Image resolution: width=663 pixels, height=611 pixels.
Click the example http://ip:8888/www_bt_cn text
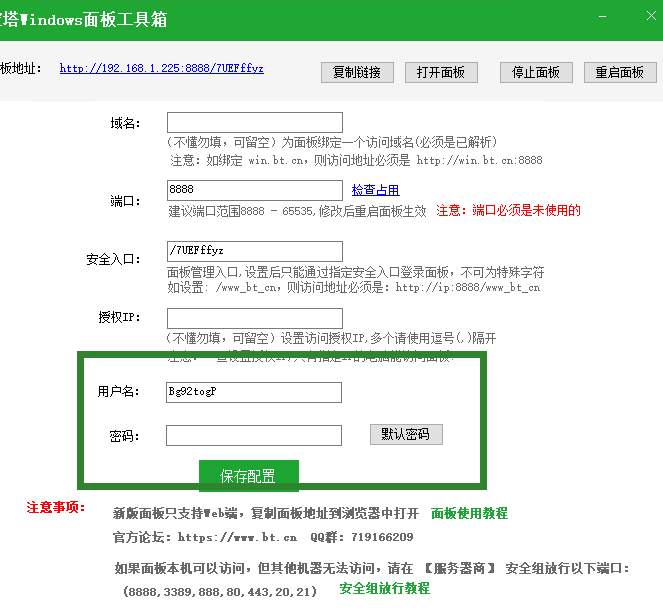coord(468,288)
